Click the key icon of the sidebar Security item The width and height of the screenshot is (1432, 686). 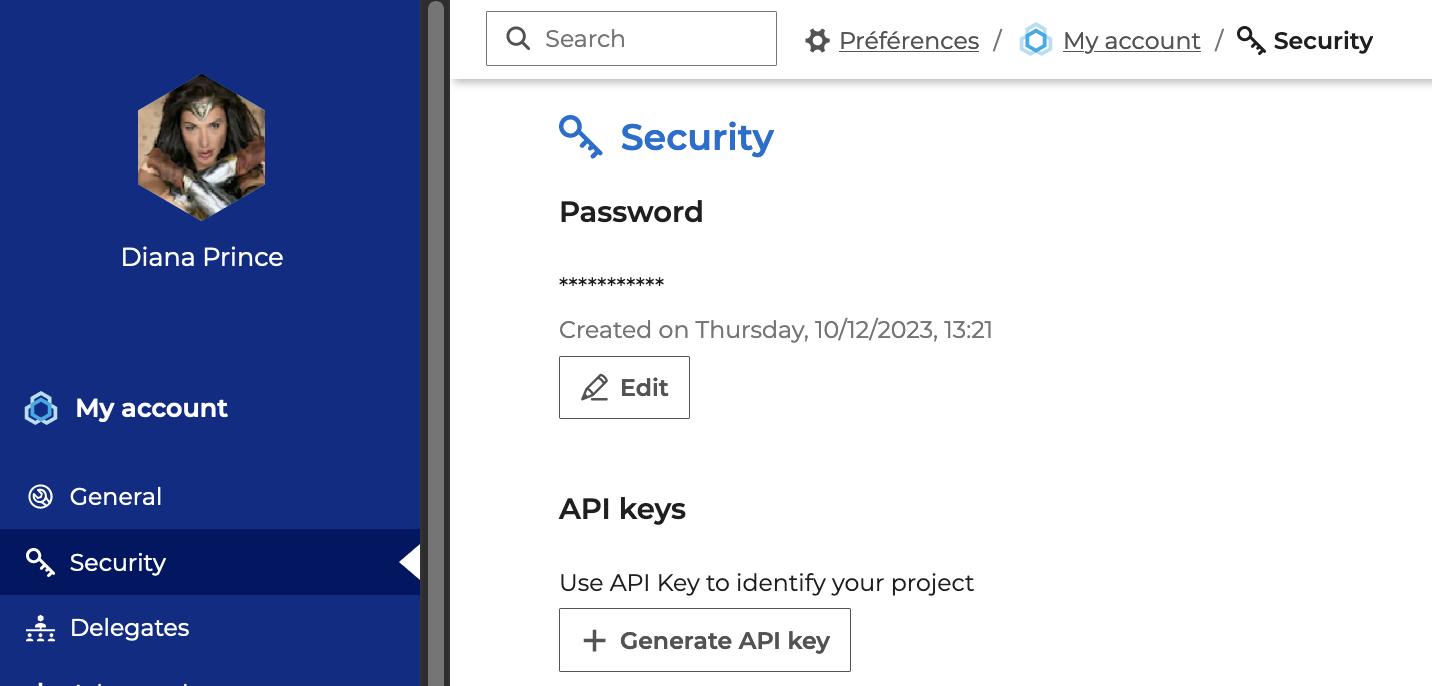coord(41,563)
